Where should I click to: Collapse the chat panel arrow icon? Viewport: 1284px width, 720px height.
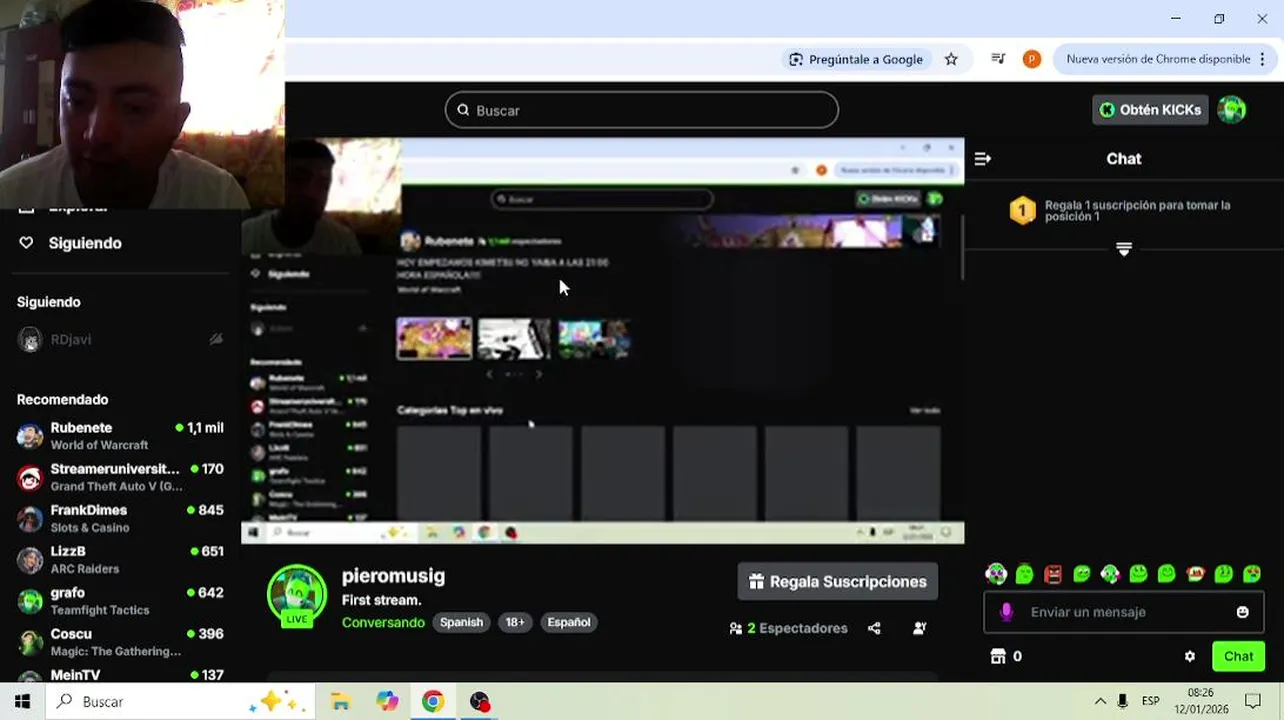(x=982, y=159)
